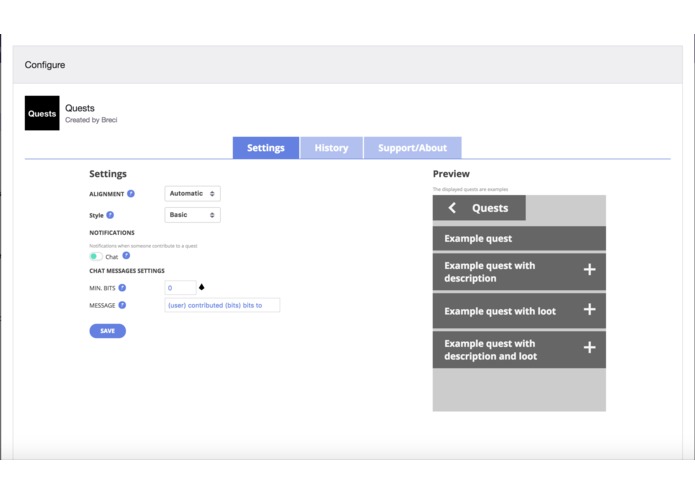Click the Configure header text

click(x=45, y=65)
